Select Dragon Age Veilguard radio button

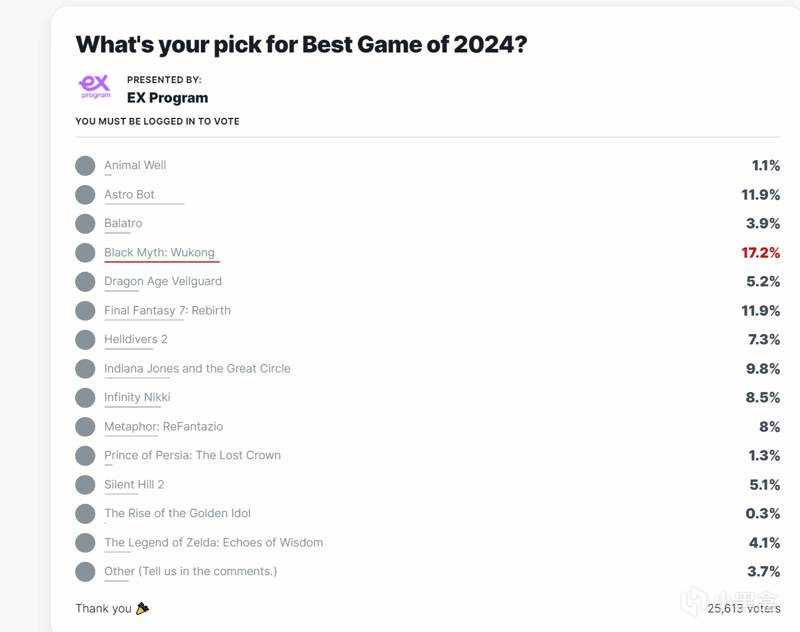(x=85, y=281)
